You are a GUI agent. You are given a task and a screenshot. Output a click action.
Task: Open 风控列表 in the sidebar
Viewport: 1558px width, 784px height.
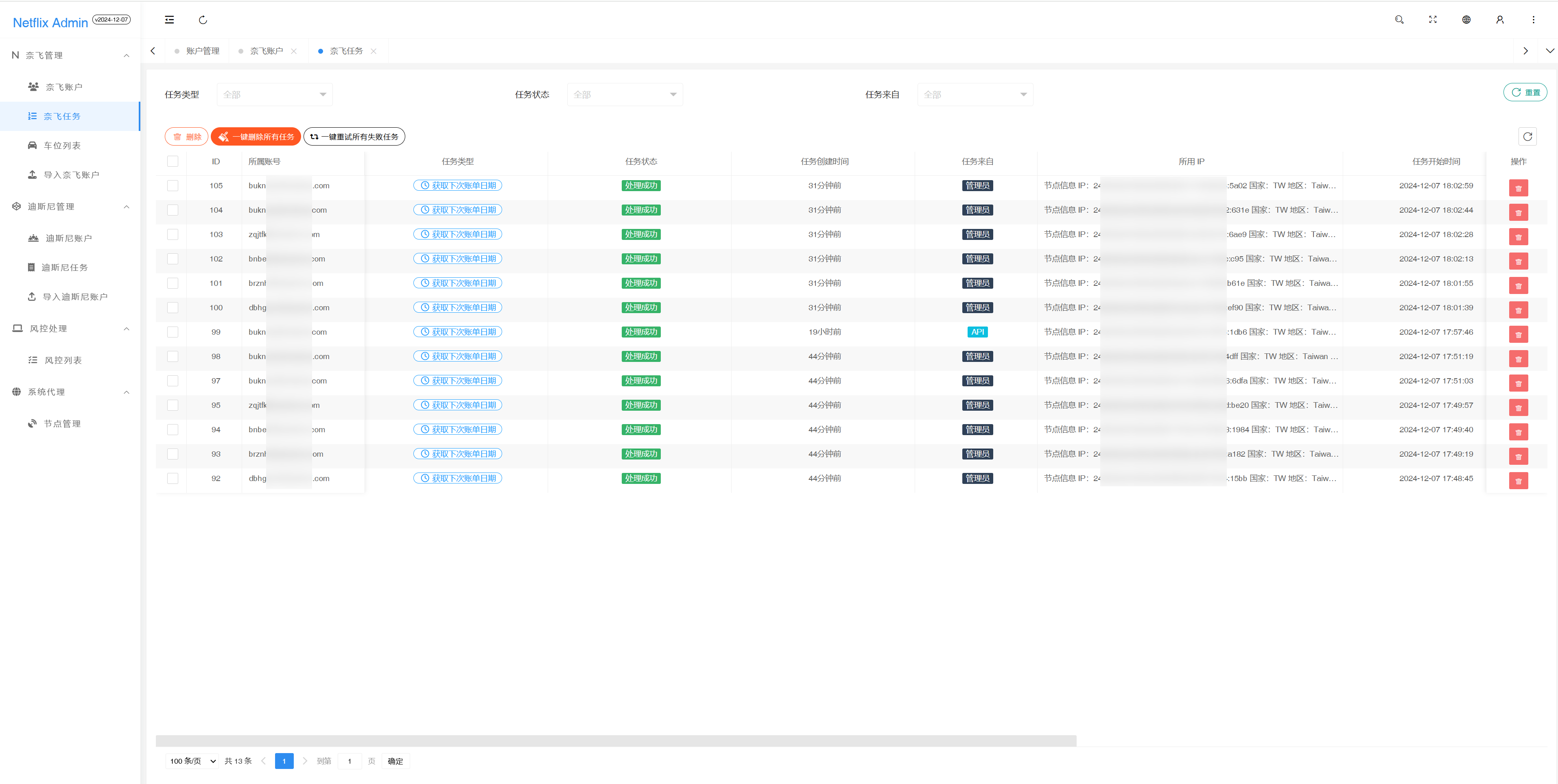click(70, 360)
